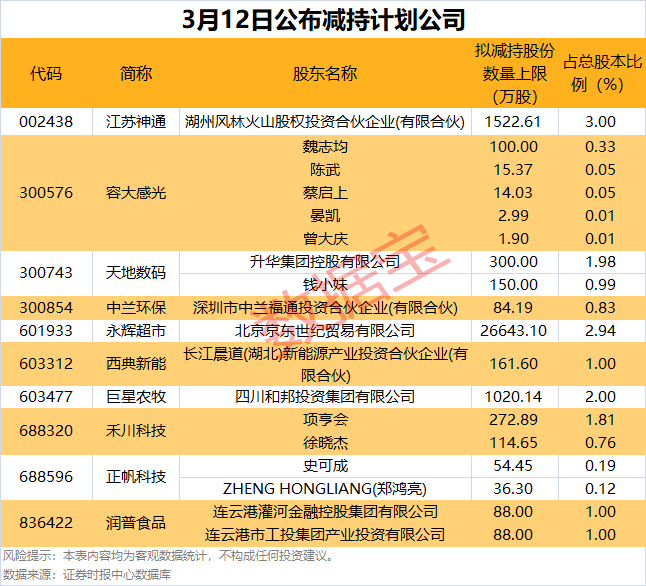Screen dimensions: 646x586
Task: Click shareholder 北京京东世纪贸易有限公司
Action: [324, 328]
